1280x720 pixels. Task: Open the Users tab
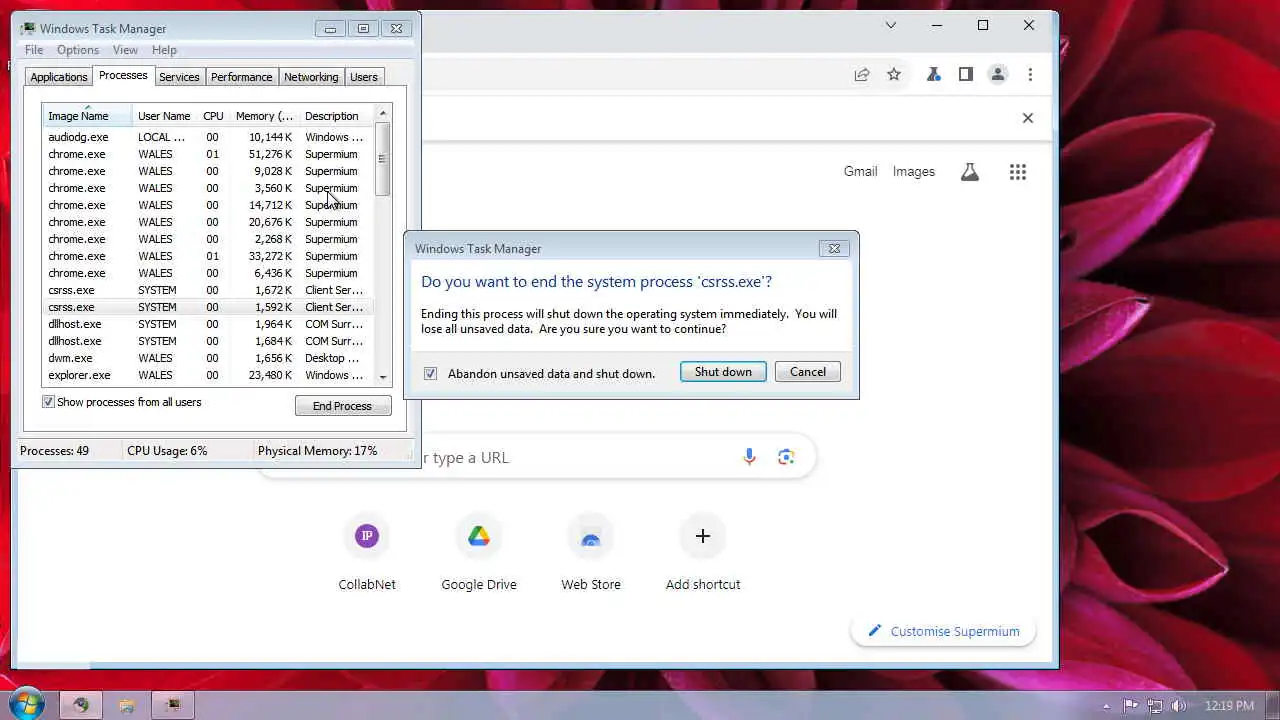point(364,77)
